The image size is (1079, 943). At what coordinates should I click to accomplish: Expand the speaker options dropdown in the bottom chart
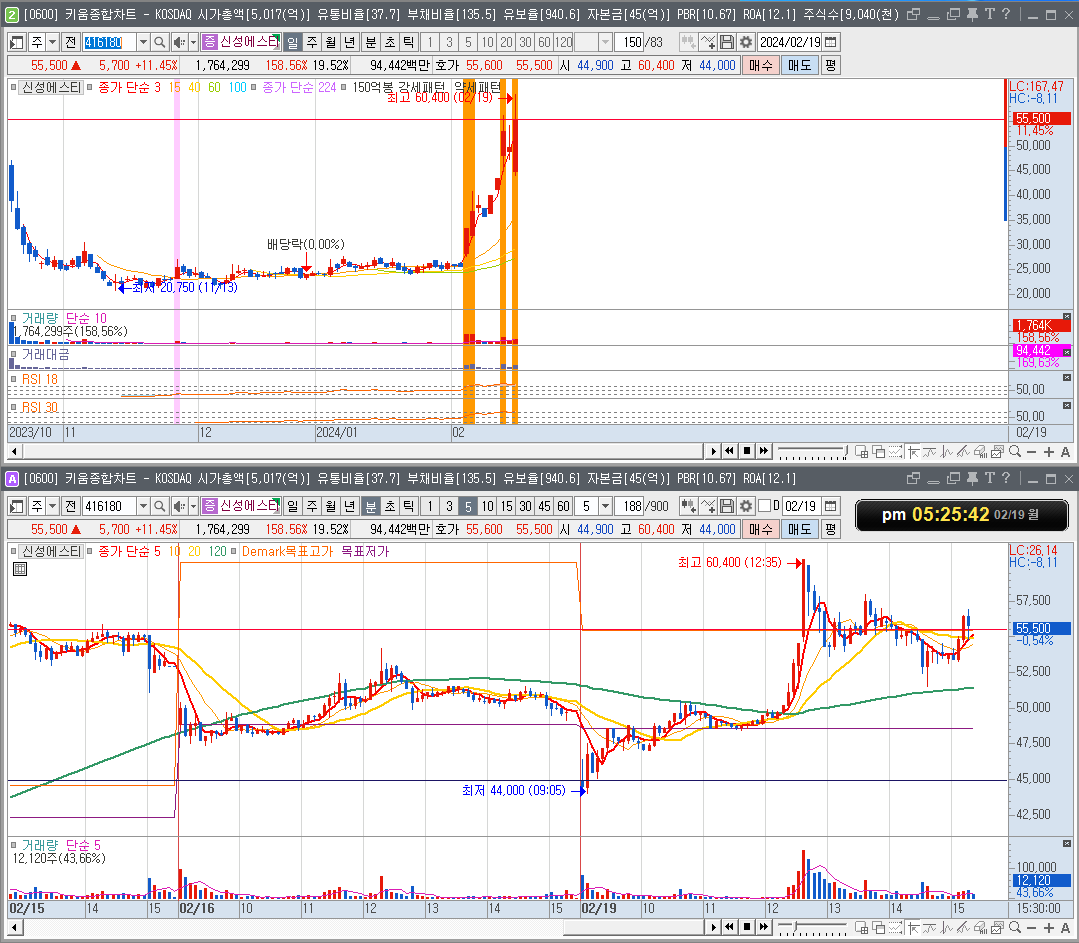tap(193, 507)
